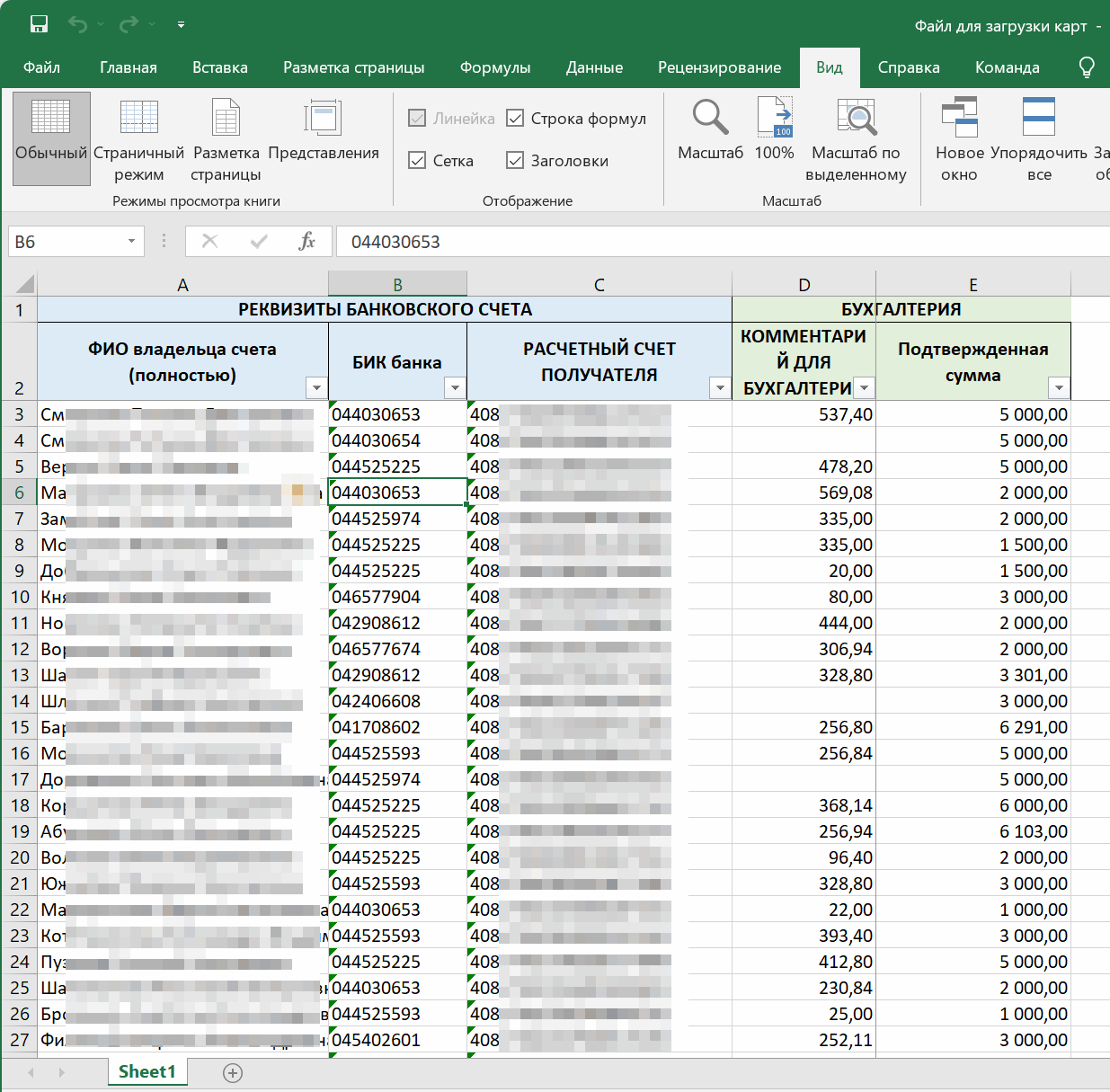Toggle the Formula Bar (Строка формул) checkbox
The width and height of the screenshot is (1110, 1092).
515,119
